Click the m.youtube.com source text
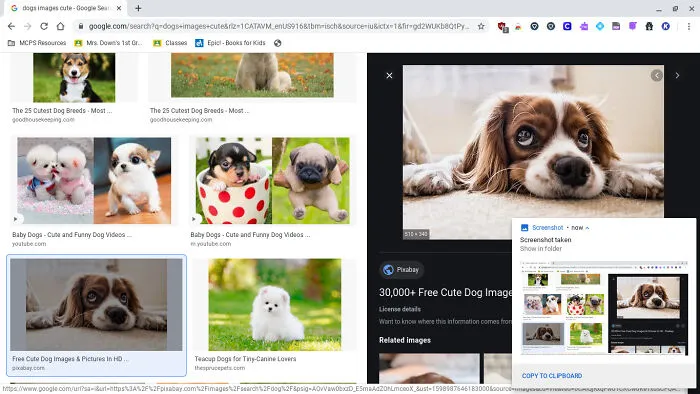Viewport: 700px width, 394px height. (211, 244)
